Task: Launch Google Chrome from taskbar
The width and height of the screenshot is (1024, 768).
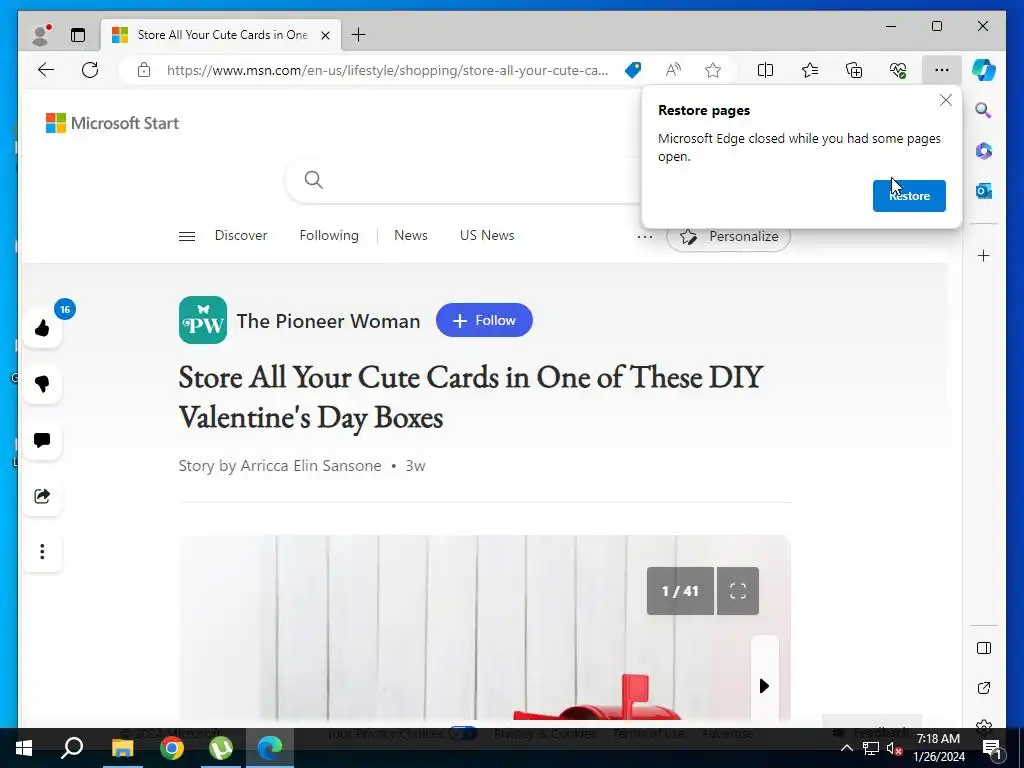Action: (x=172, y=748)
